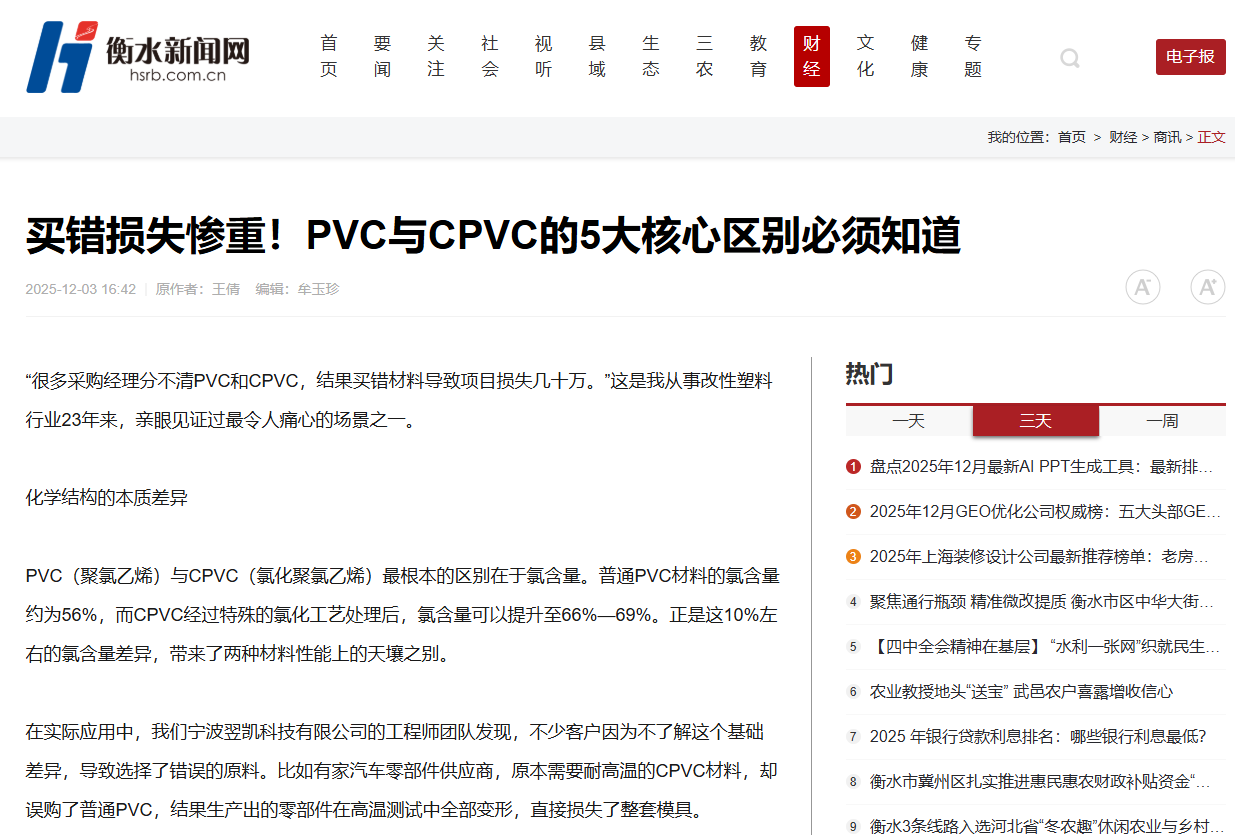Switch to the 一天 hot list tab
This screenshot has height=835, width=1235.
coord(908,421)
